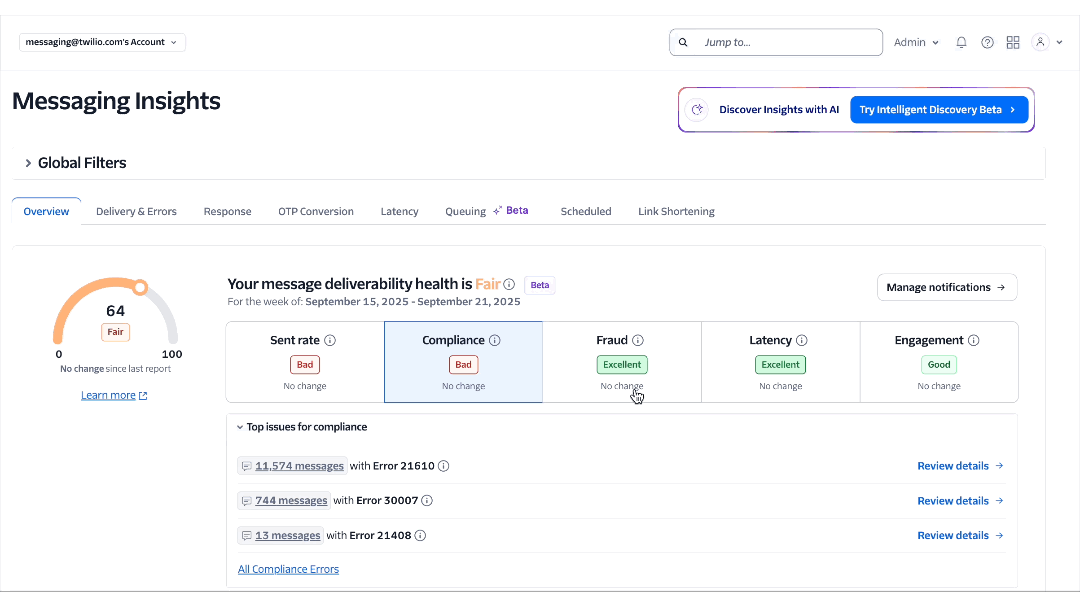Open the Admin dropdown menu
This screenshot has height=608, width=1080.
[x=916, y=42]
